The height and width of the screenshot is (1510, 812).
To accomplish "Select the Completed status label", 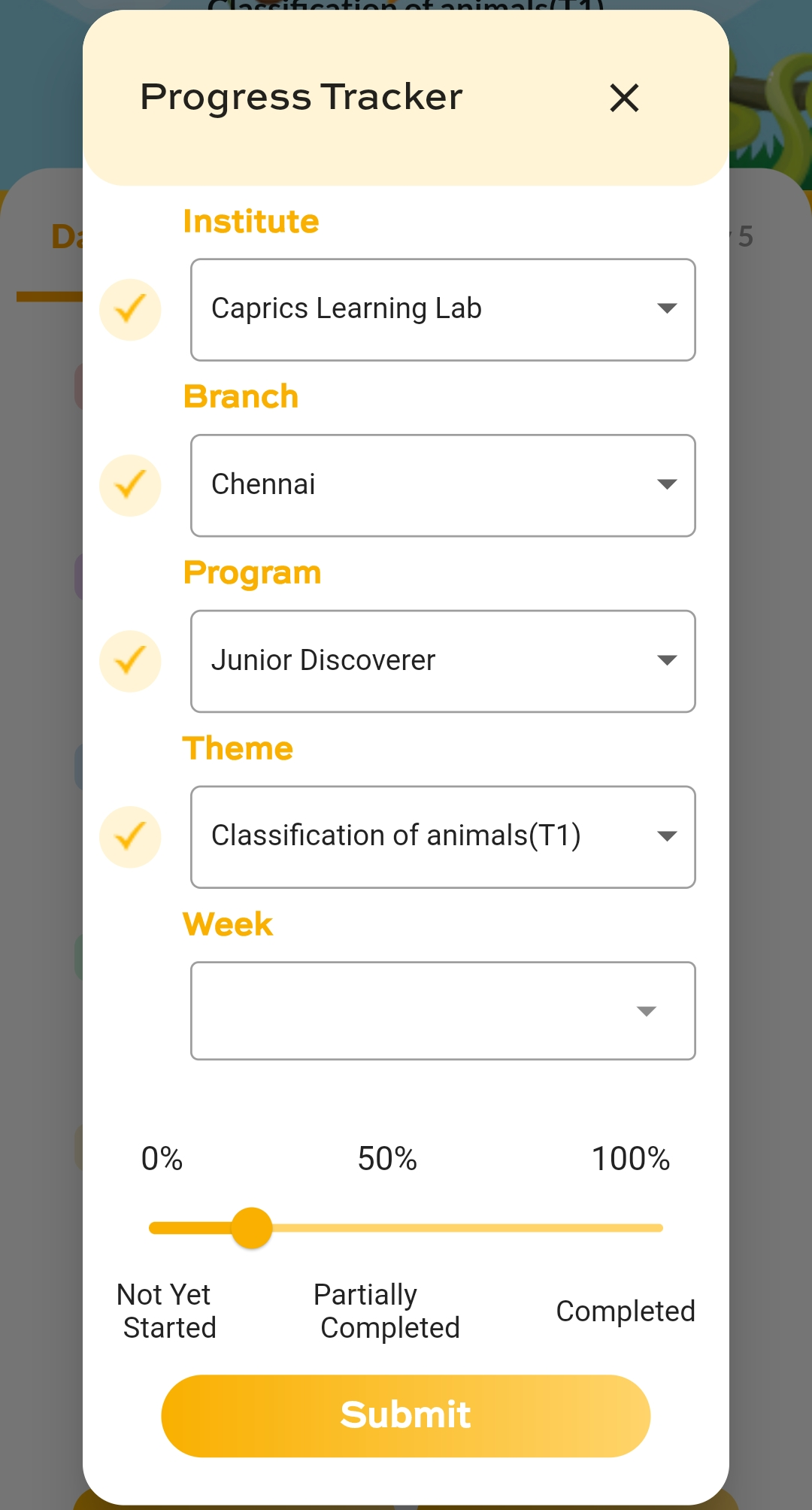I will tap(625, 1311).
